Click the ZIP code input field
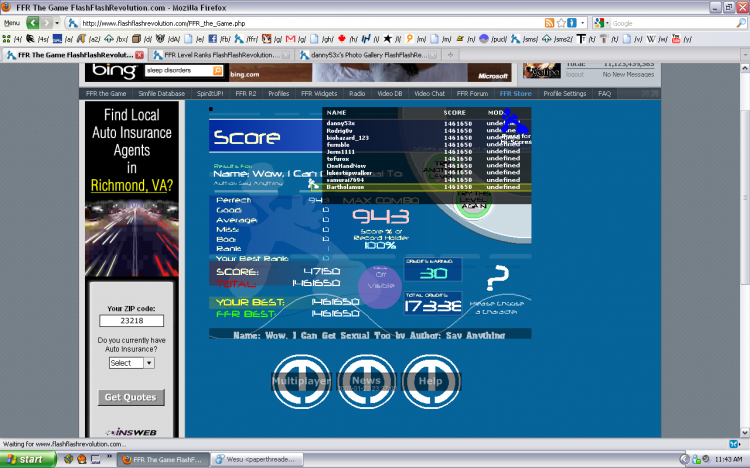The image size is (750, 468). (132, 321)
